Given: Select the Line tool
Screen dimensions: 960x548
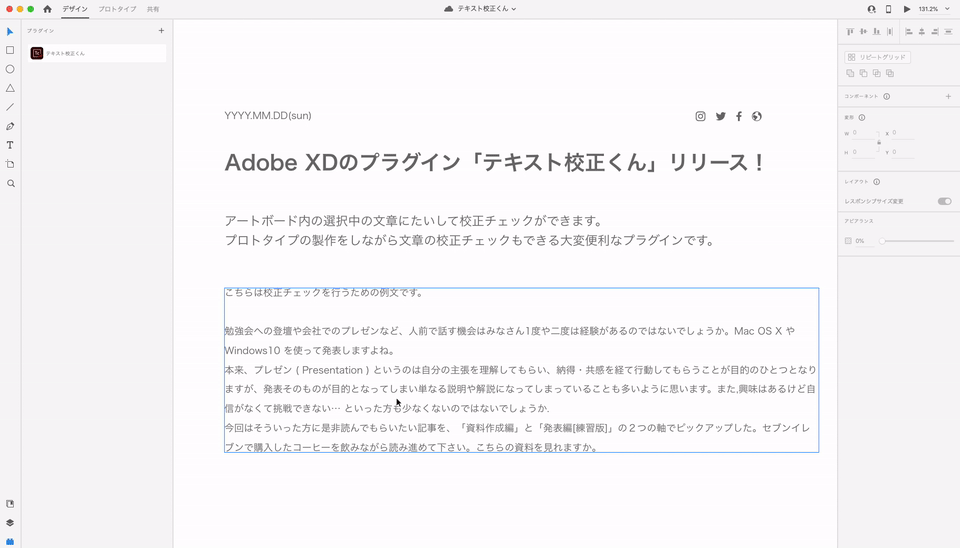Looking at the screenshot, I should [x=10, y=107].
